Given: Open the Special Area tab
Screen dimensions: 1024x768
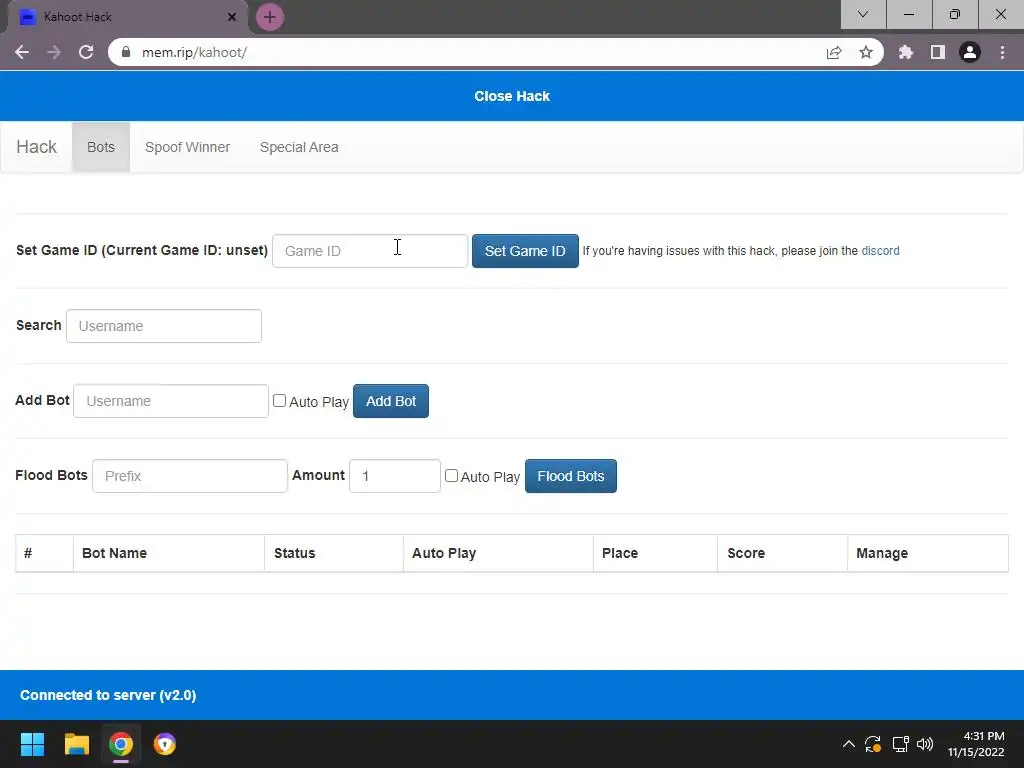Looking at the screenshot, I should (x=299, y=147).
